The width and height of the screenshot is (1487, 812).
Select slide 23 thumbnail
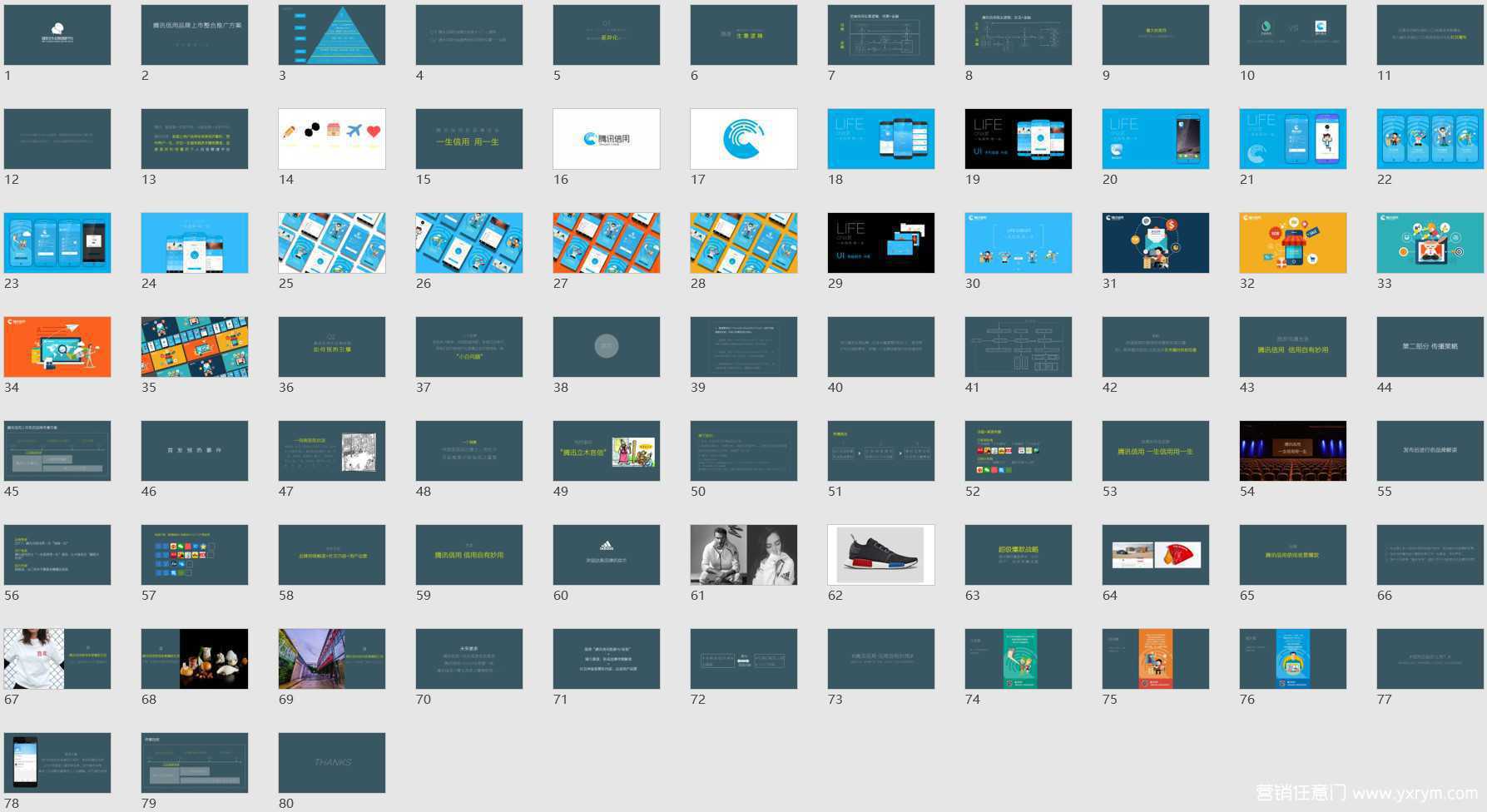pyautogui.click(x=57, y=243)
